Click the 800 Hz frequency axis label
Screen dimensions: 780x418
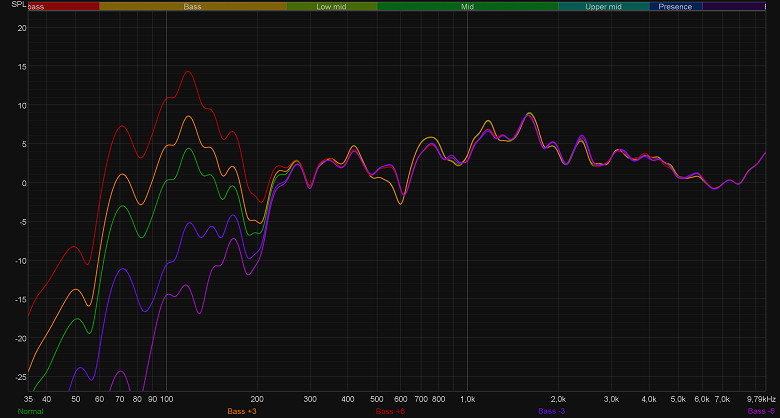pyautogui.click(x=438, y=399)
